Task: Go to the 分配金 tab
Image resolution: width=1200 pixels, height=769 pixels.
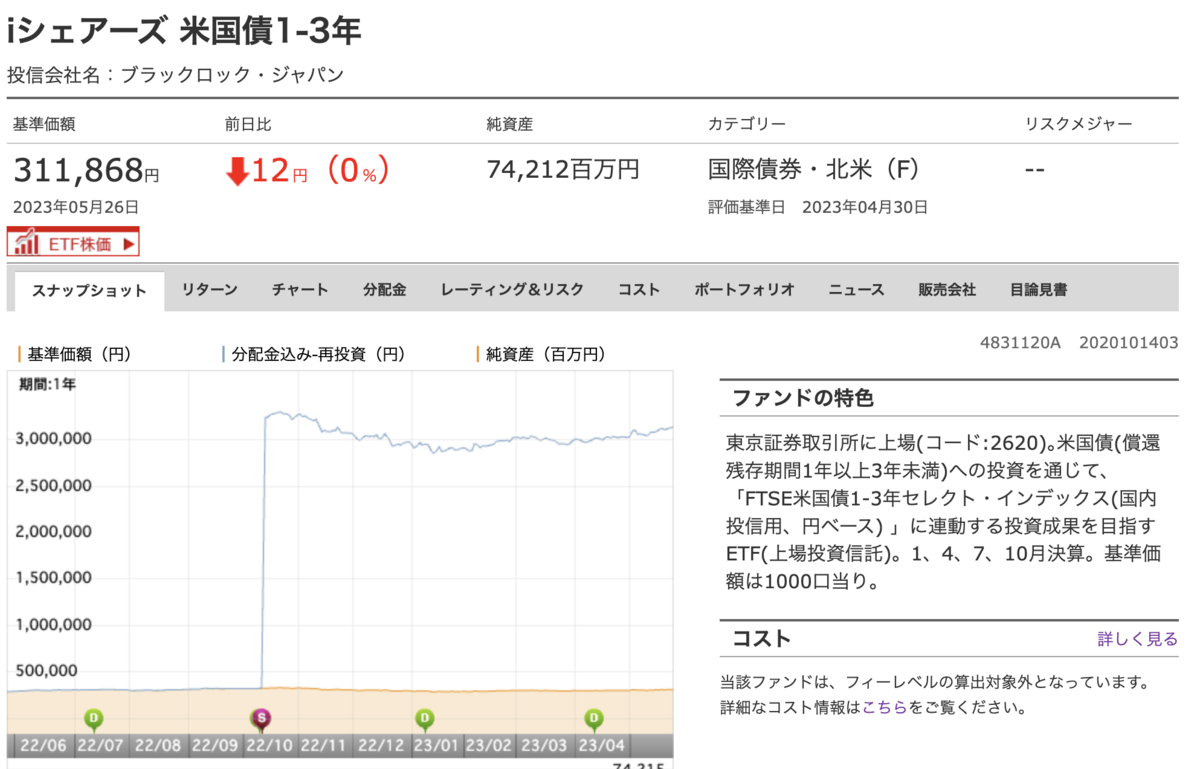Action: point(385,290)
